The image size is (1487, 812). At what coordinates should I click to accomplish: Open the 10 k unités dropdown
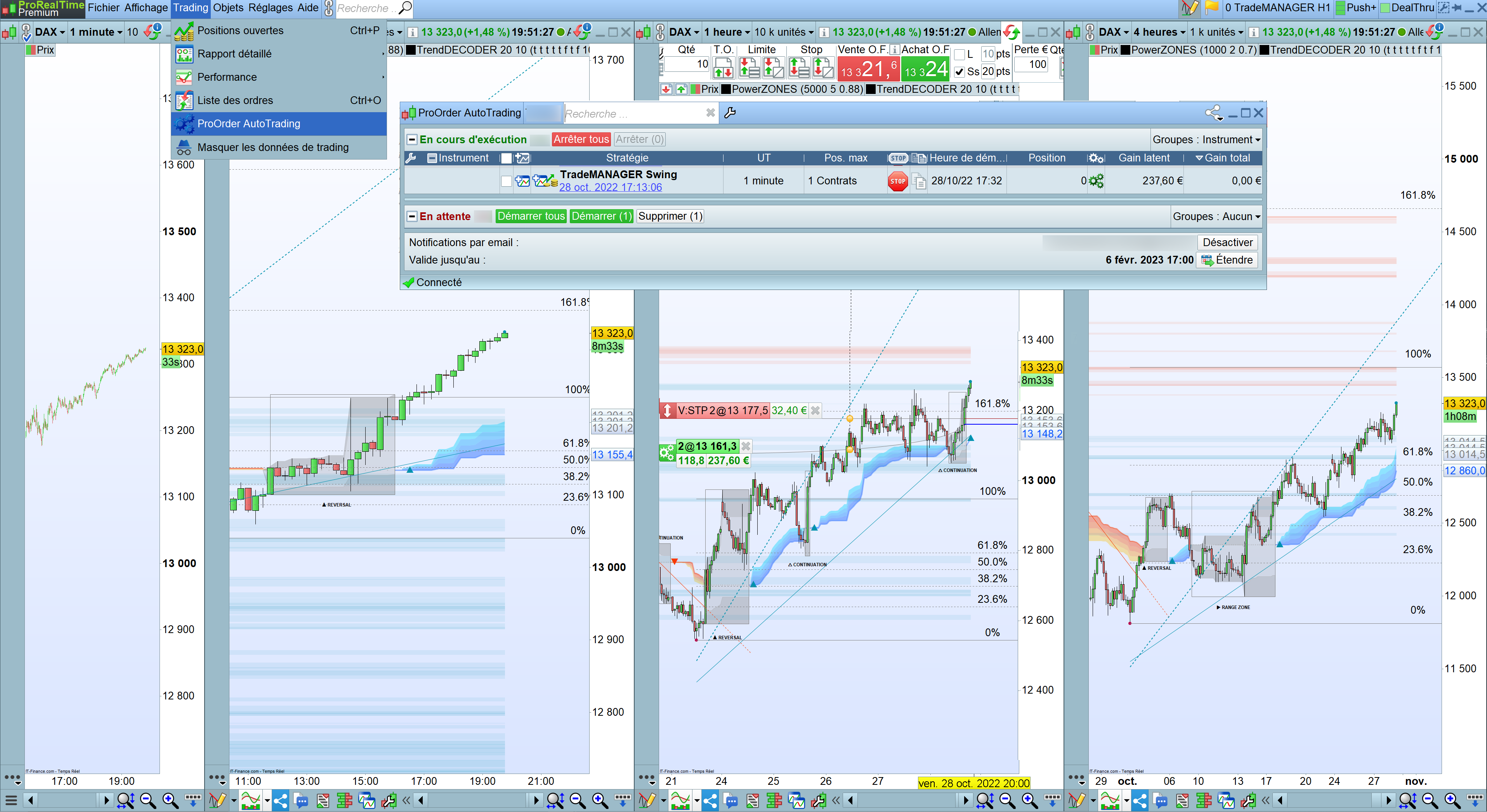click(x=784, y=32)
